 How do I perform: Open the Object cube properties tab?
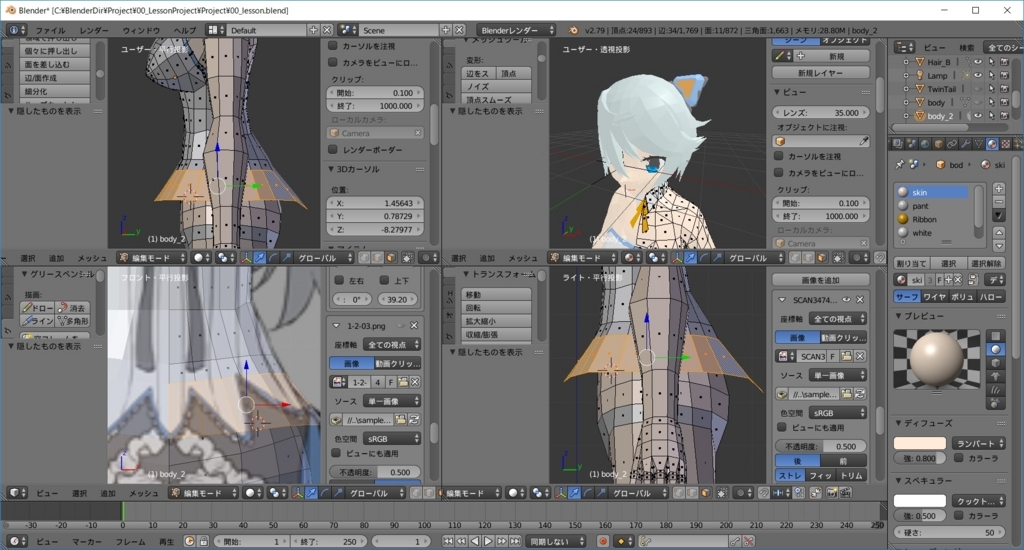pos(938,144)
